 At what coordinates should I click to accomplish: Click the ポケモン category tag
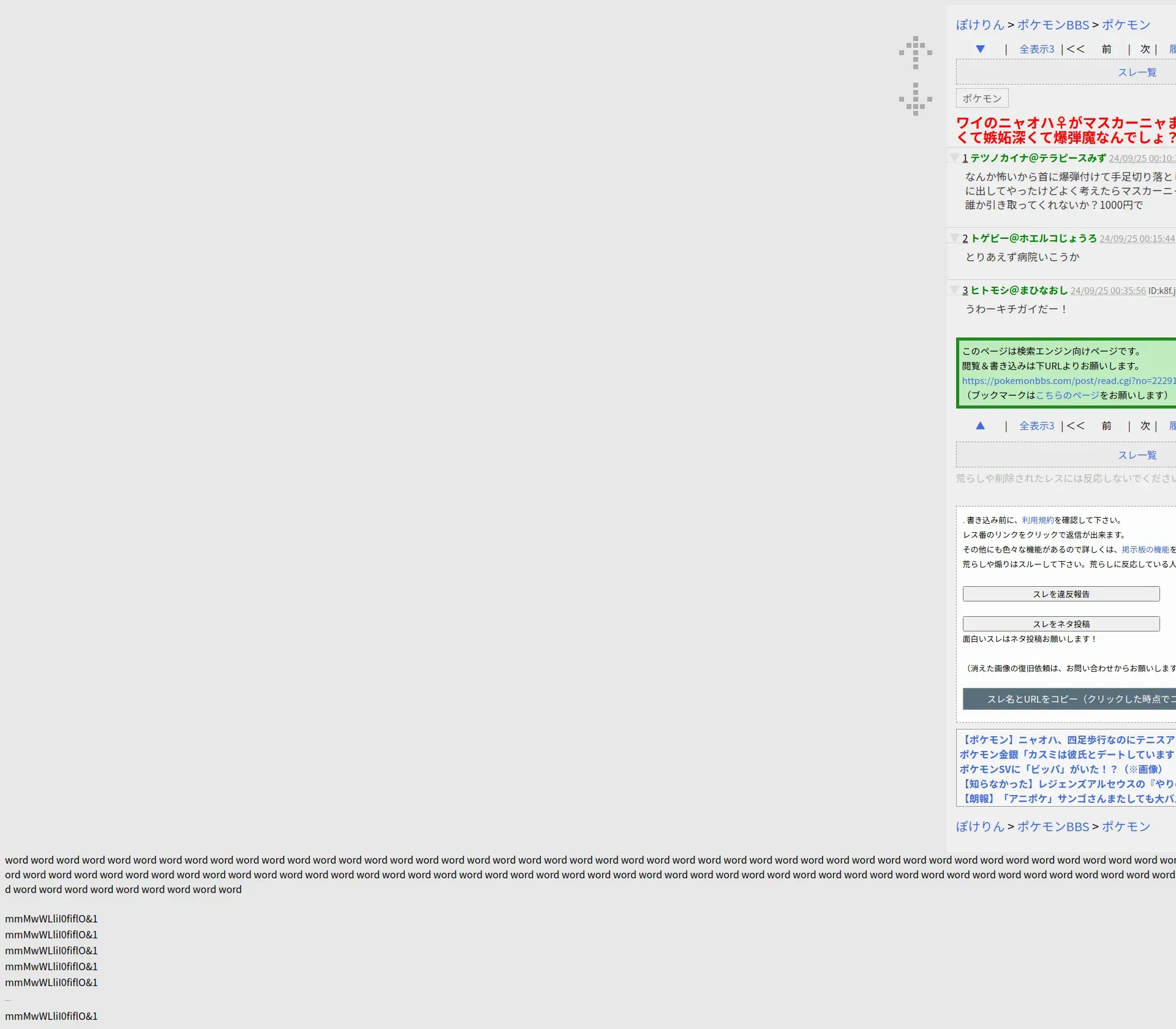click(982, 99)
